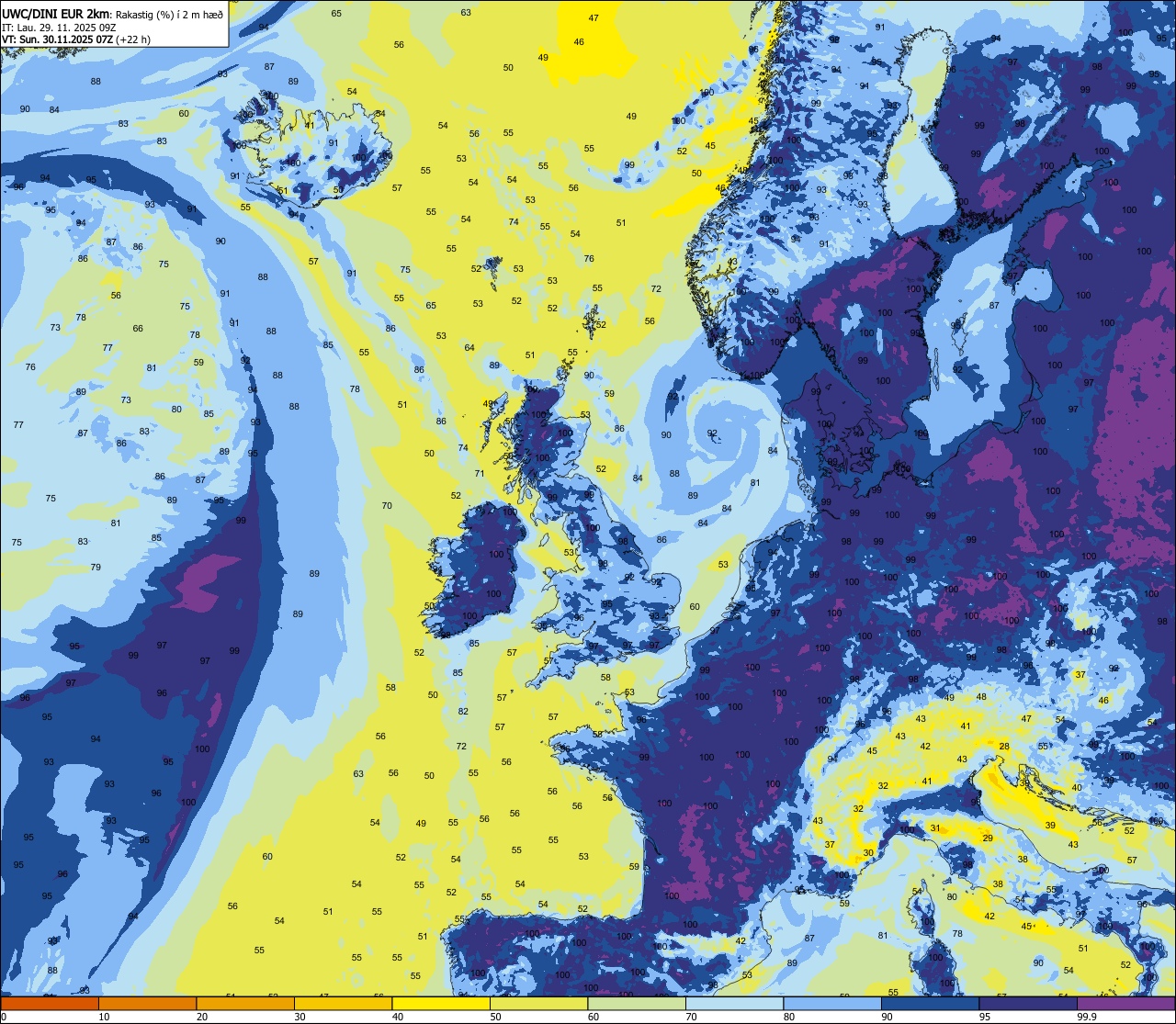Choose the 70–80 pale blue legend swatch

coord(734,1003)
